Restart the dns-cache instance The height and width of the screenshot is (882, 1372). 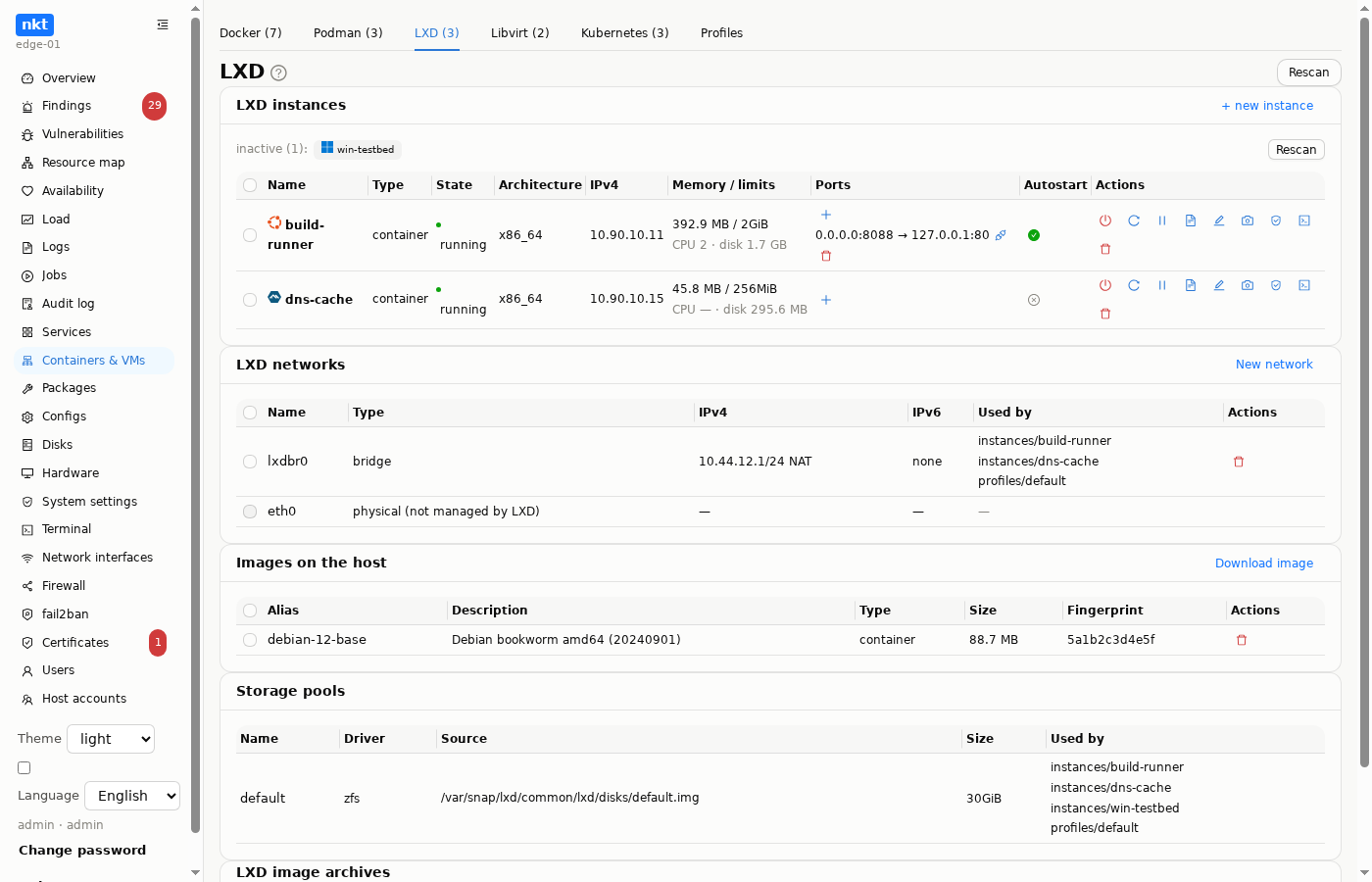(x=1134, y=285)
